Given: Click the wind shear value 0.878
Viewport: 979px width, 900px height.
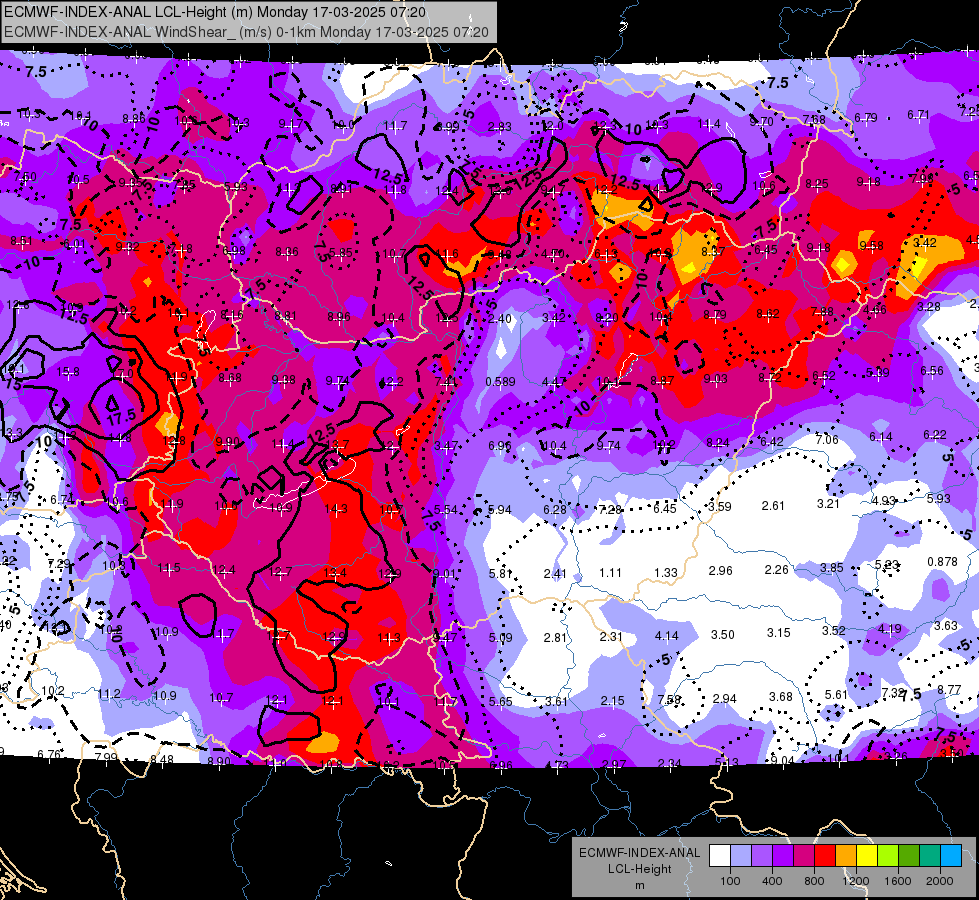Looking at the screenshot, I should pyautogui.click(x=942, y=561).
